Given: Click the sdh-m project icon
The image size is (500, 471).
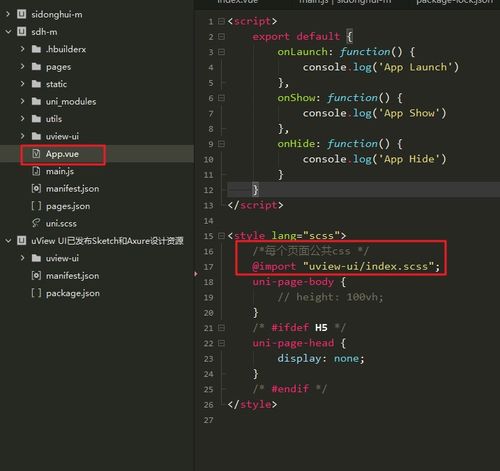Looking at the screenshot, I should pyautogui.click(x=21, y=32).
